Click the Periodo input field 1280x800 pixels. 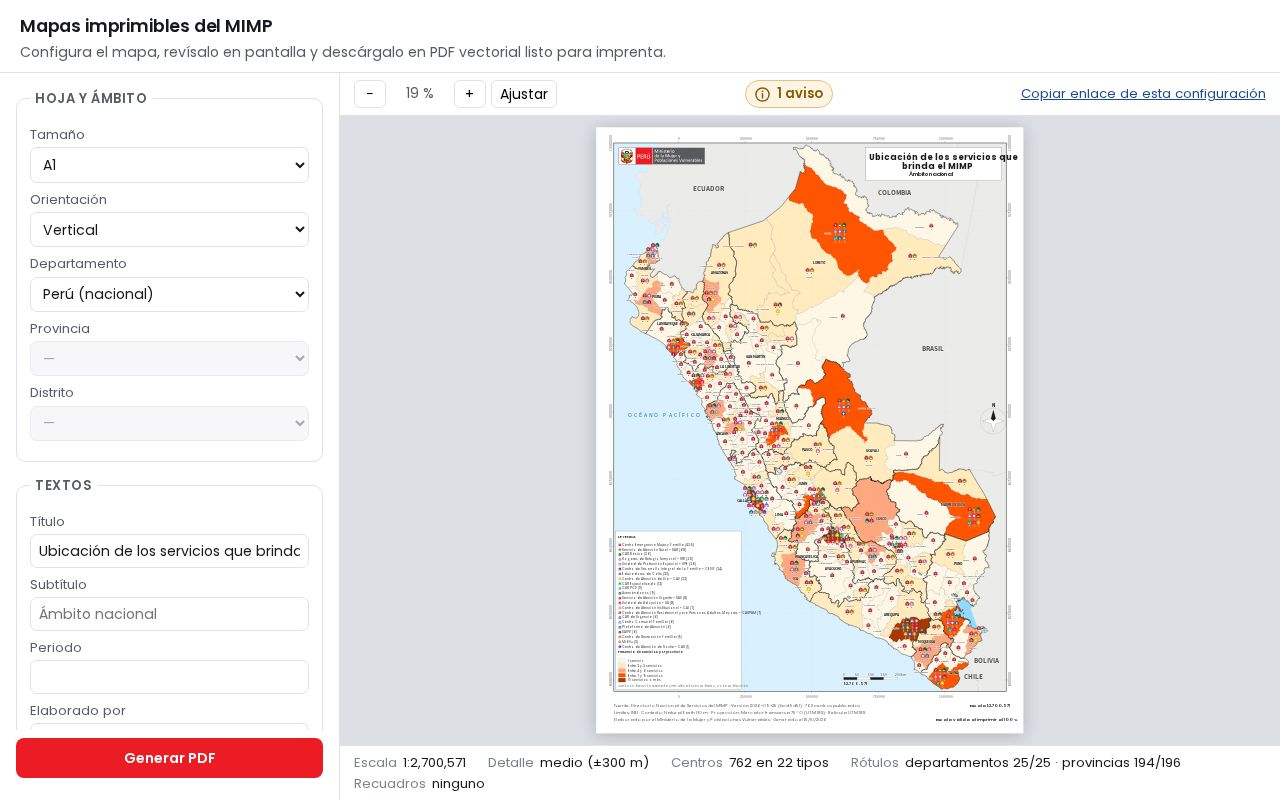(x=169, y=677)
